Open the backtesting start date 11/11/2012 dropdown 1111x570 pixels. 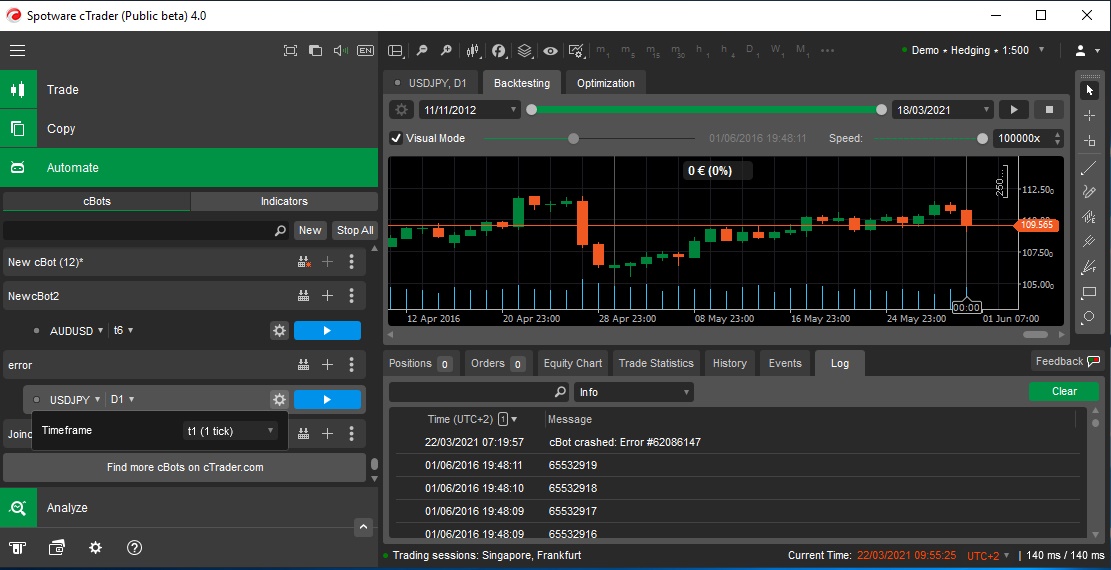pos(470,110)
